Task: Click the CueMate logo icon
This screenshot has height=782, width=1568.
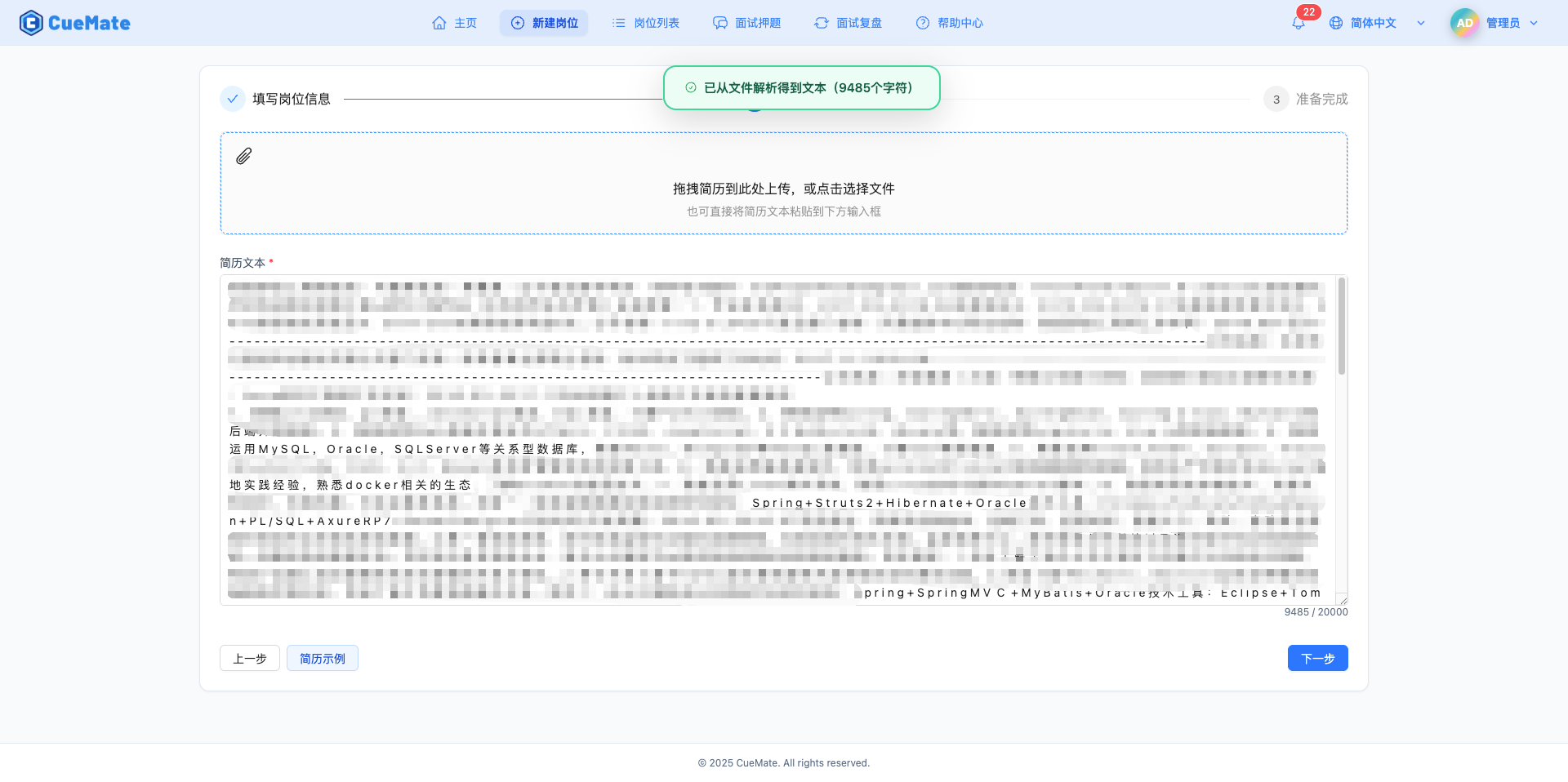Action: pyautogui.click(x=31, y=23)
